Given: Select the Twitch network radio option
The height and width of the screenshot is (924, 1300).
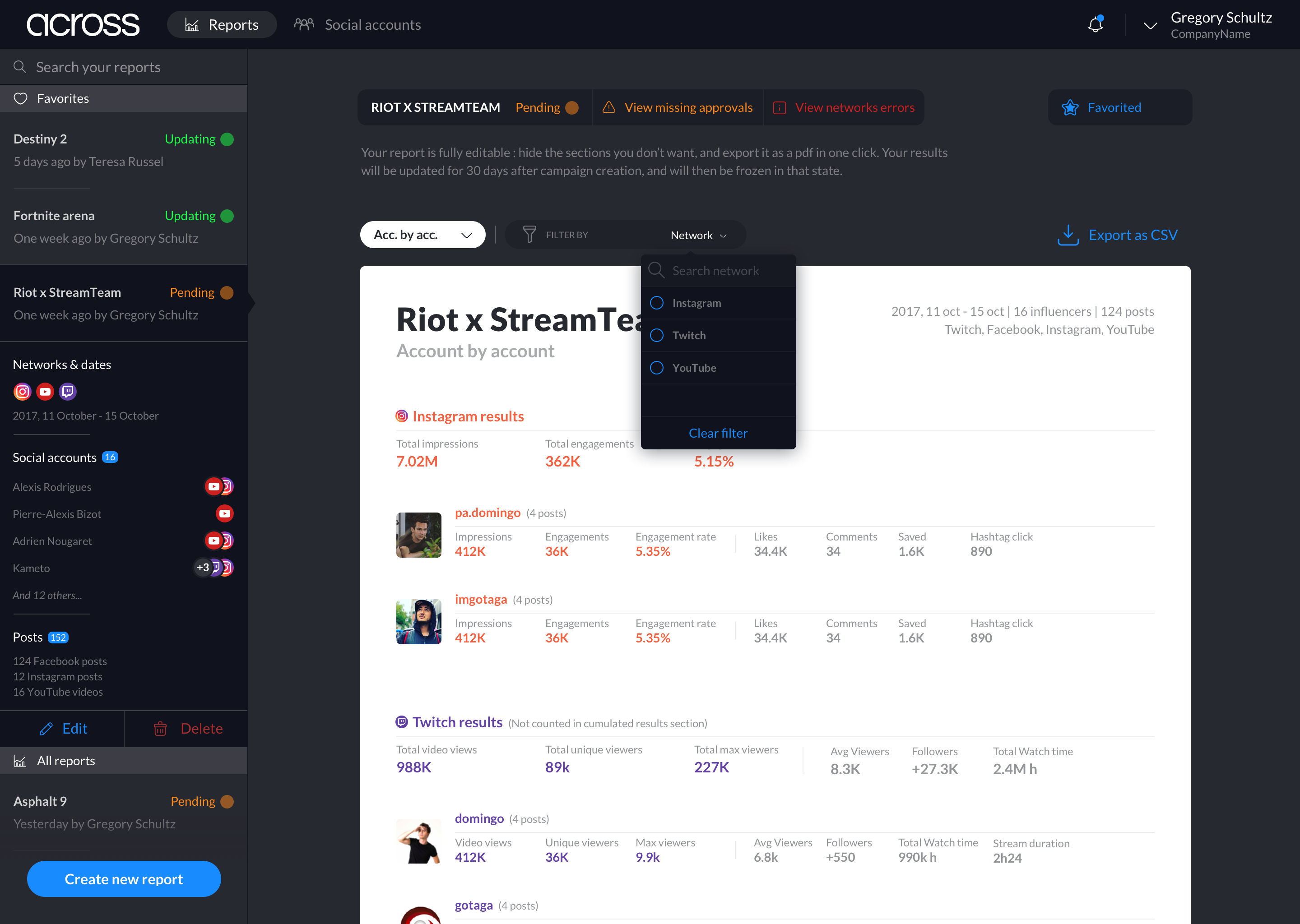Looking at the screenshot, I should [657, 335].
